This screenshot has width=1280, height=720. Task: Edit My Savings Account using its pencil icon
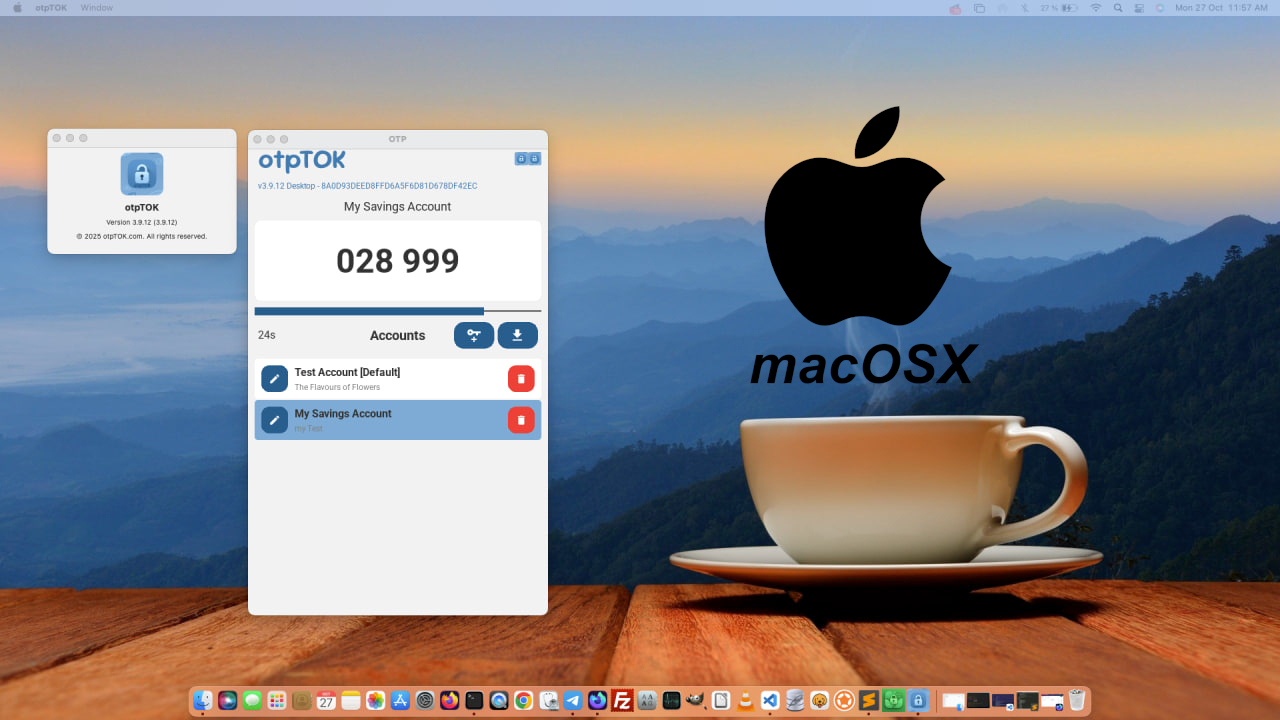click(x=274, y=419)
